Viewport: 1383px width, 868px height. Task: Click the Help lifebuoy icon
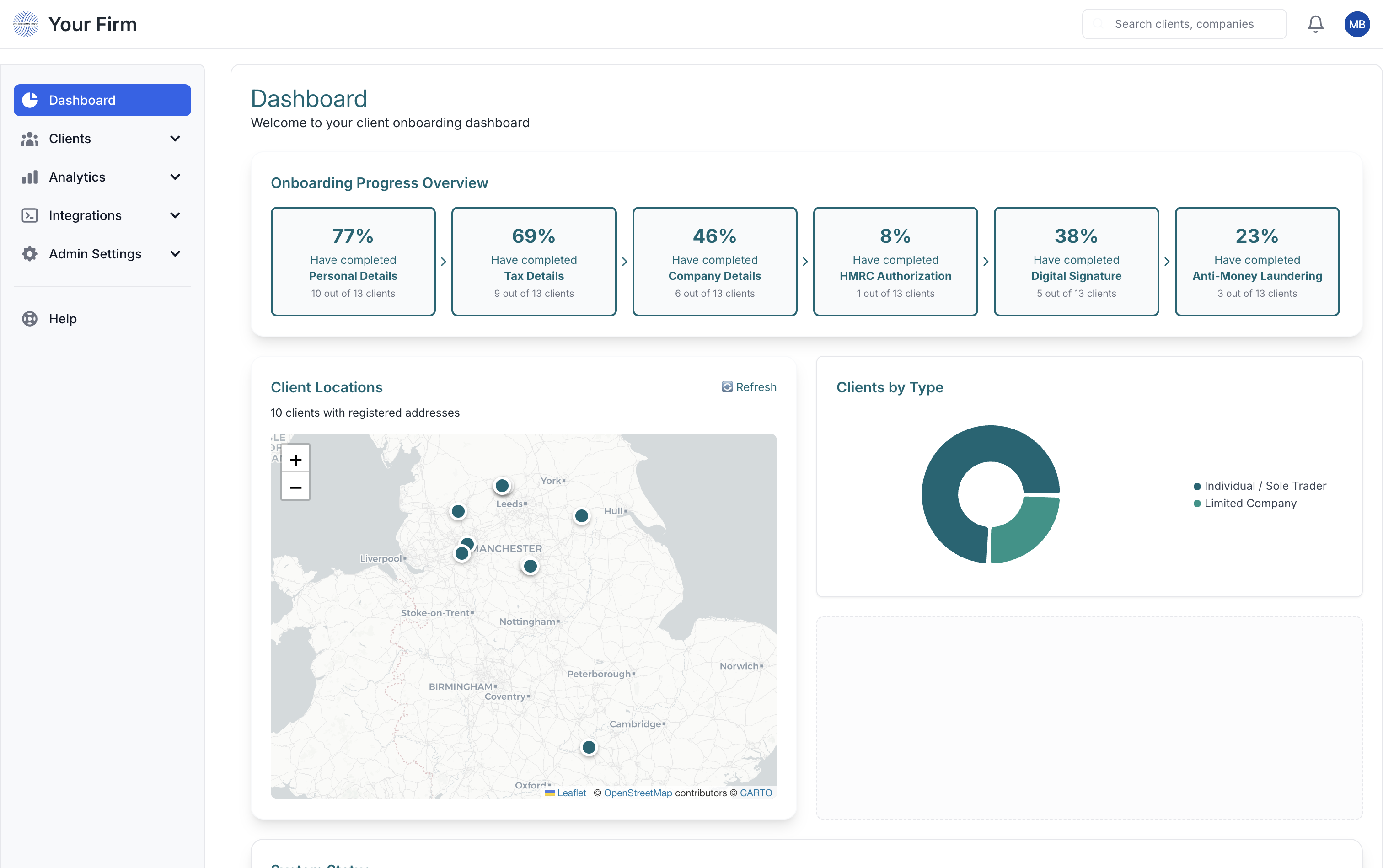tap(29, 319)
